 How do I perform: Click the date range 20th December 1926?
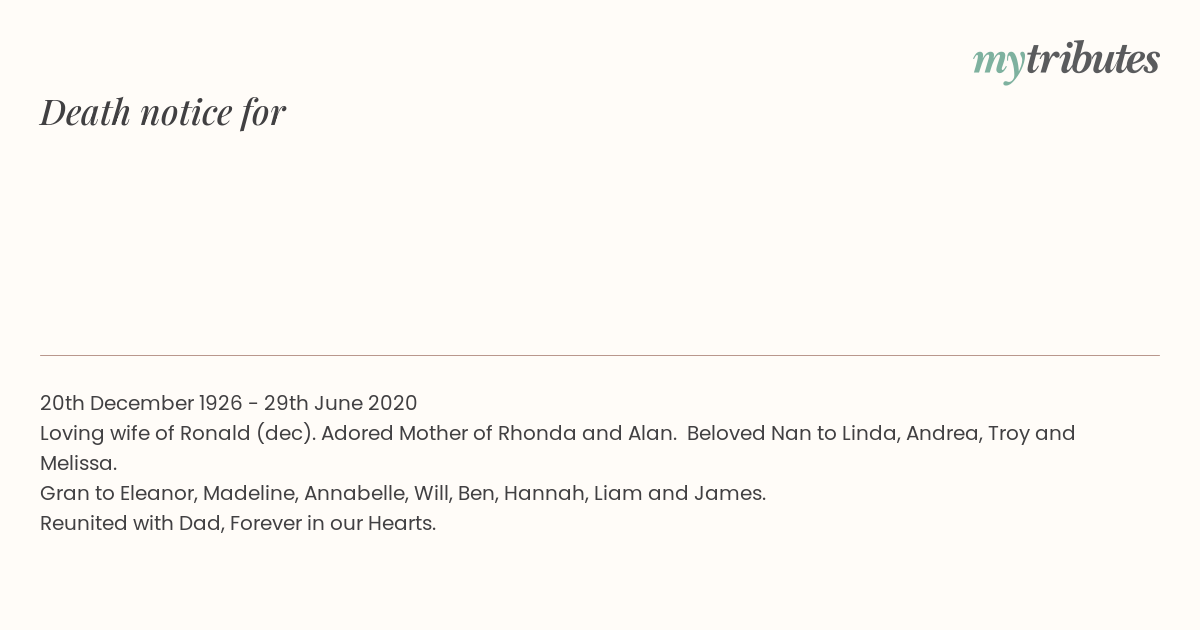[141, 403]
